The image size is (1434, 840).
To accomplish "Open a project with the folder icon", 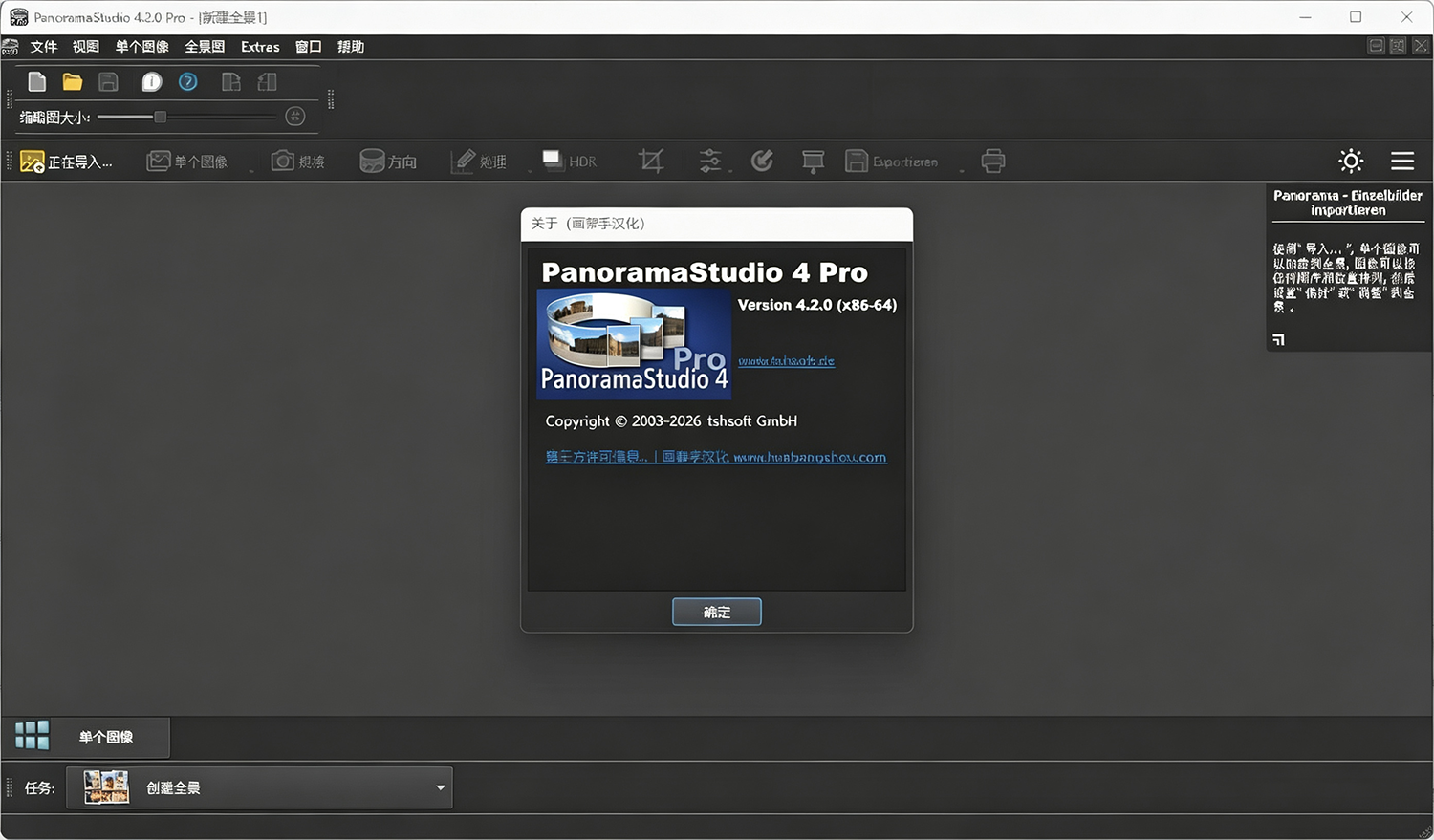I will [73, 82].
